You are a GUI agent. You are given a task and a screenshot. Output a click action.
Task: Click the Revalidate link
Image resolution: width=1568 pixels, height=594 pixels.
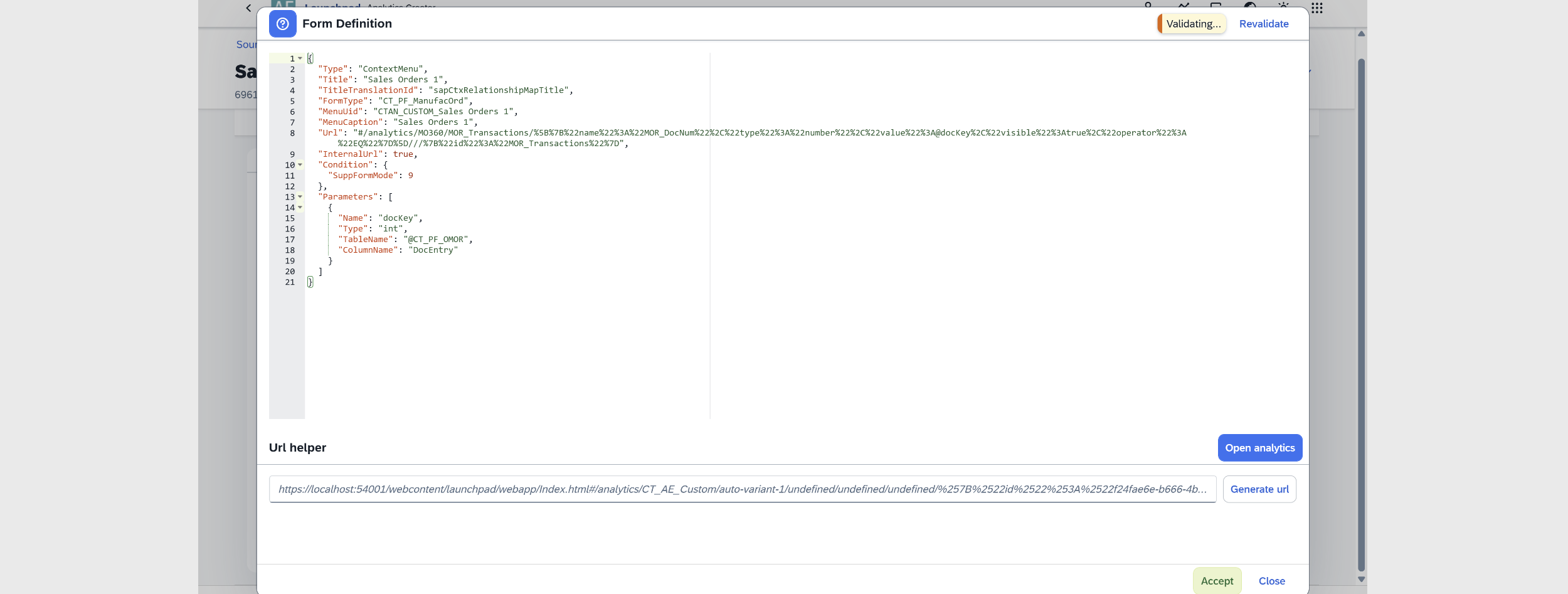point(1264,23)
